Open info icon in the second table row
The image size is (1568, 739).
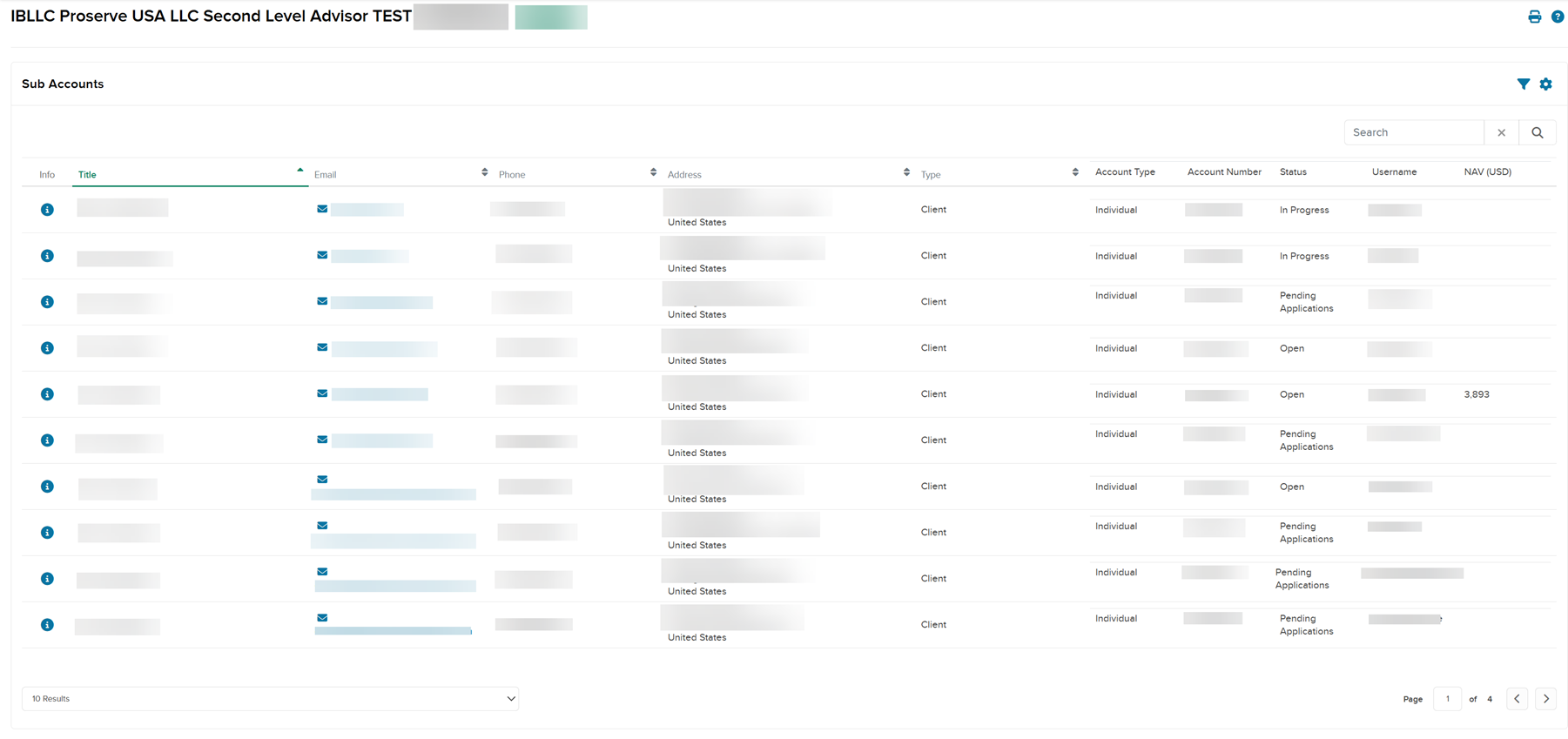coord(47,256)
